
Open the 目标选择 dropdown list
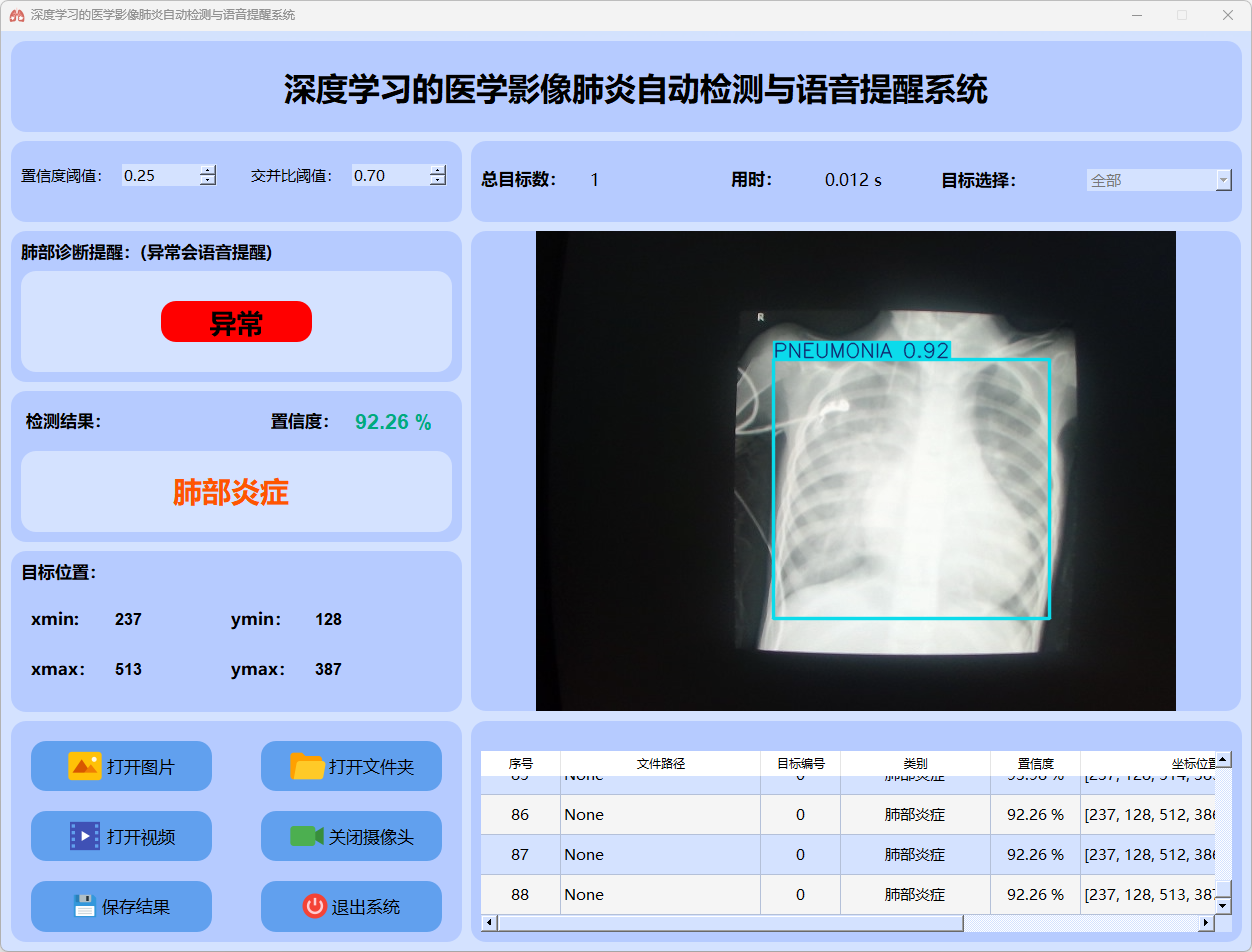pyautogui.click(x=1223, y=180)
